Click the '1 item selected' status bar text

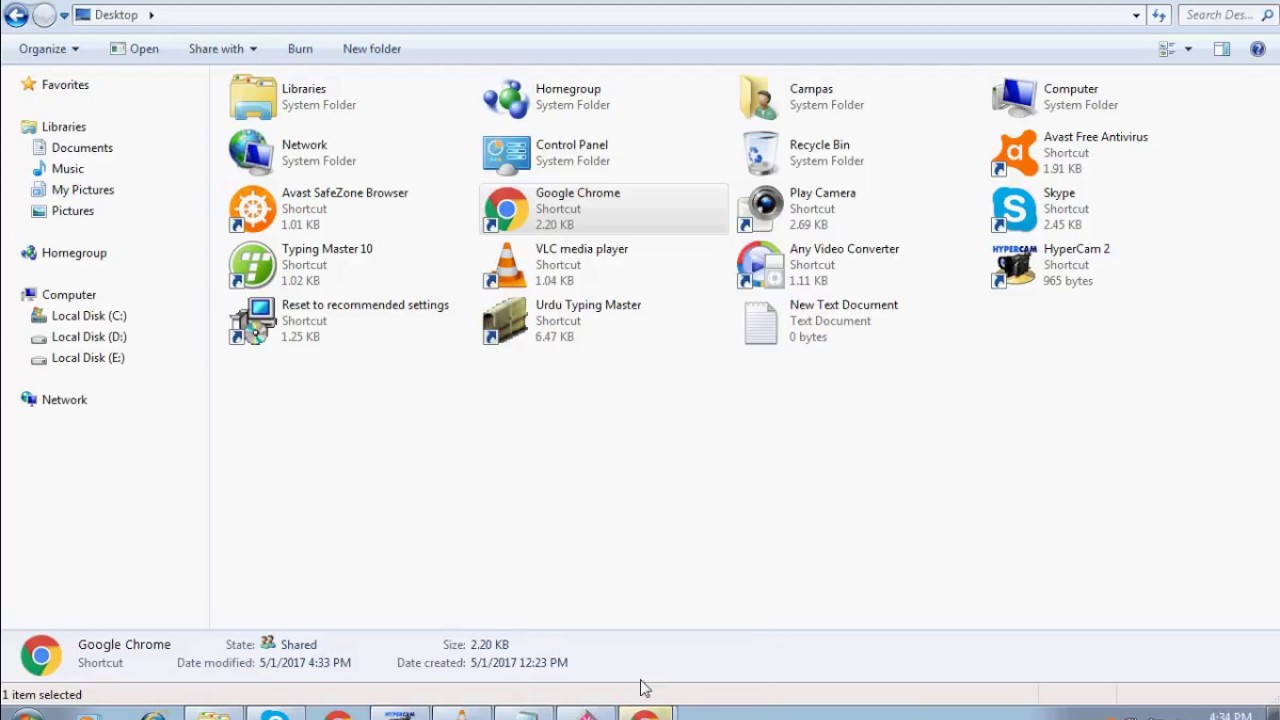point(42,695)
